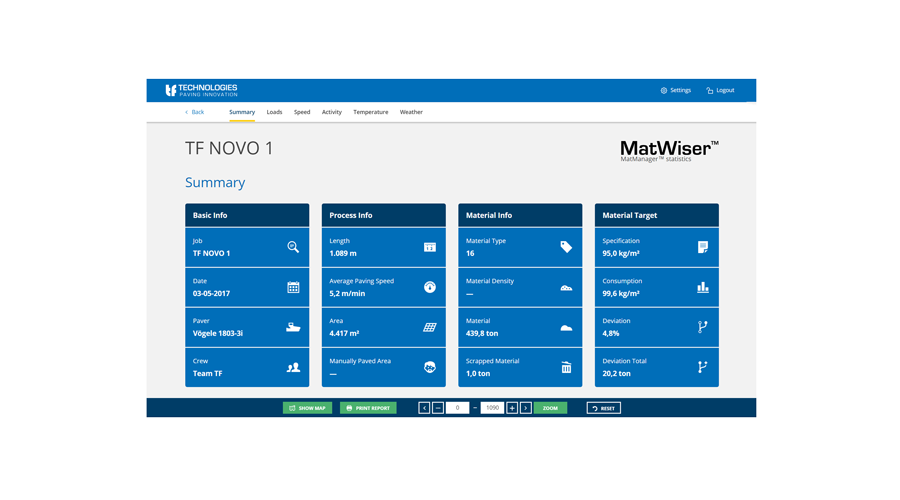Click the magnifier icon in Job card
The height and width of the screenshot is (500, 900).
tap(293, 247)
